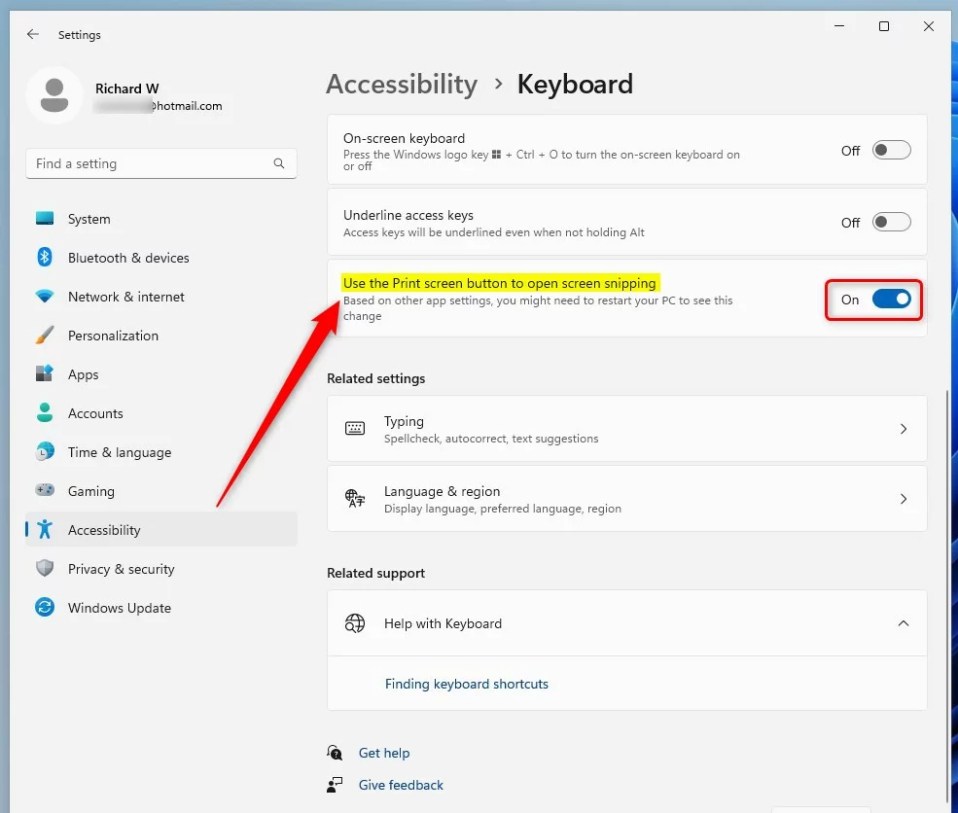This screenshot has height=813, width=958.
Task: Turn on Underline access keys
Action: point(890,221)
